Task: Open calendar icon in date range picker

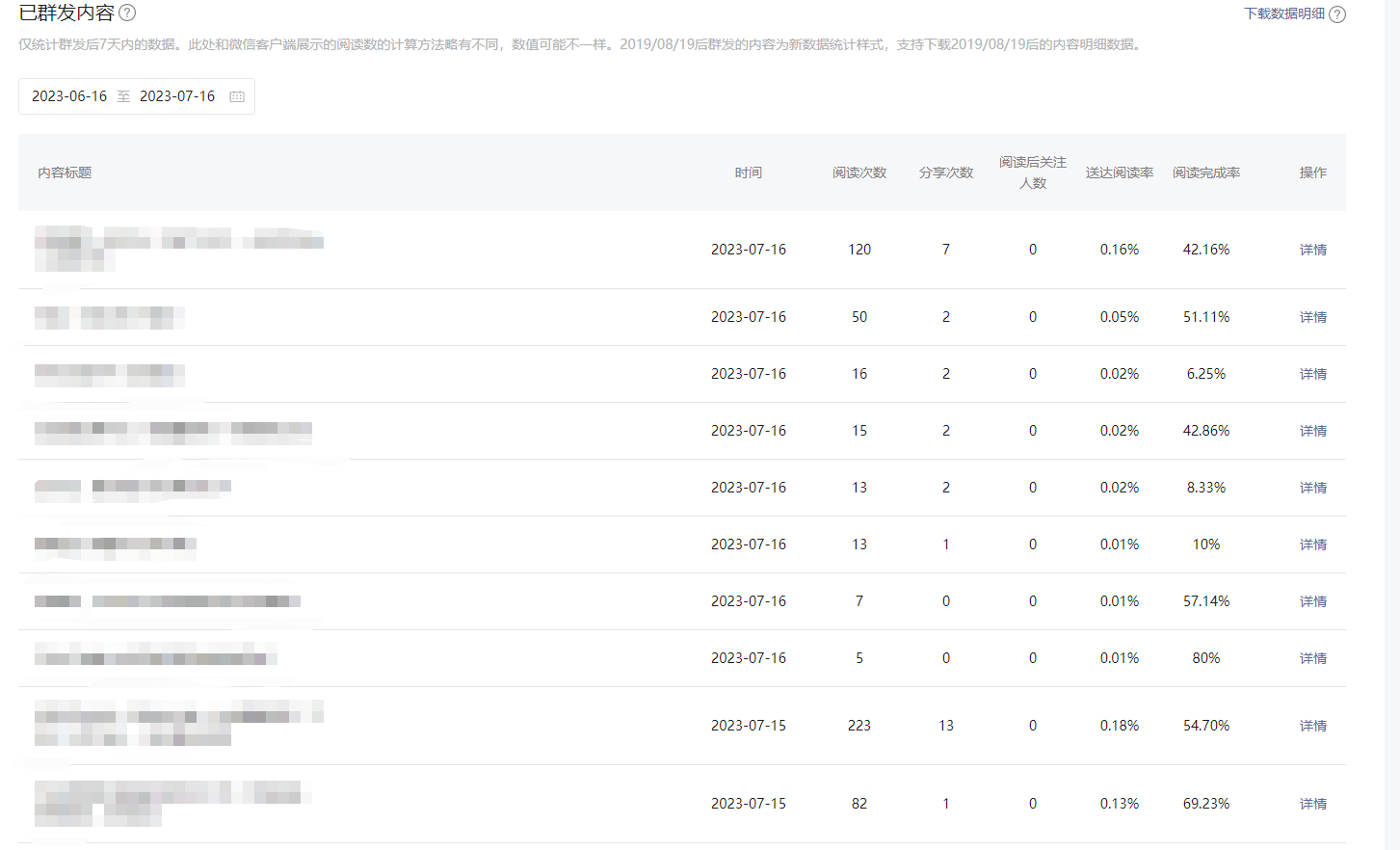Action: (237, 96)
